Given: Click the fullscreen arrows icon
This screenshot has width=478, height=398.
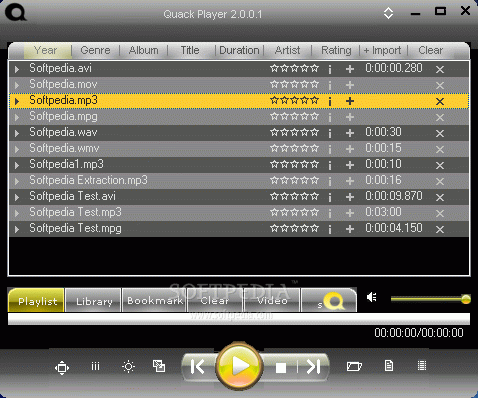Looking at the screenshot, I should click(62, 368).
